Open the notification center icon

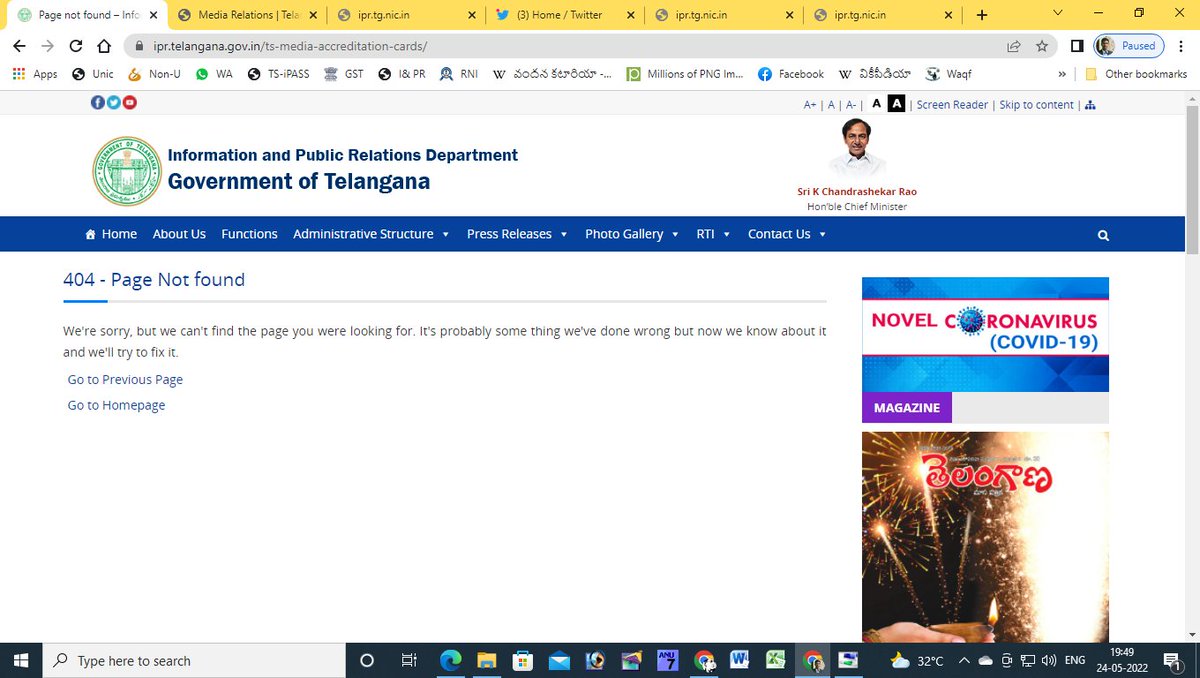pyautogui.click(x=1171, y=660)
